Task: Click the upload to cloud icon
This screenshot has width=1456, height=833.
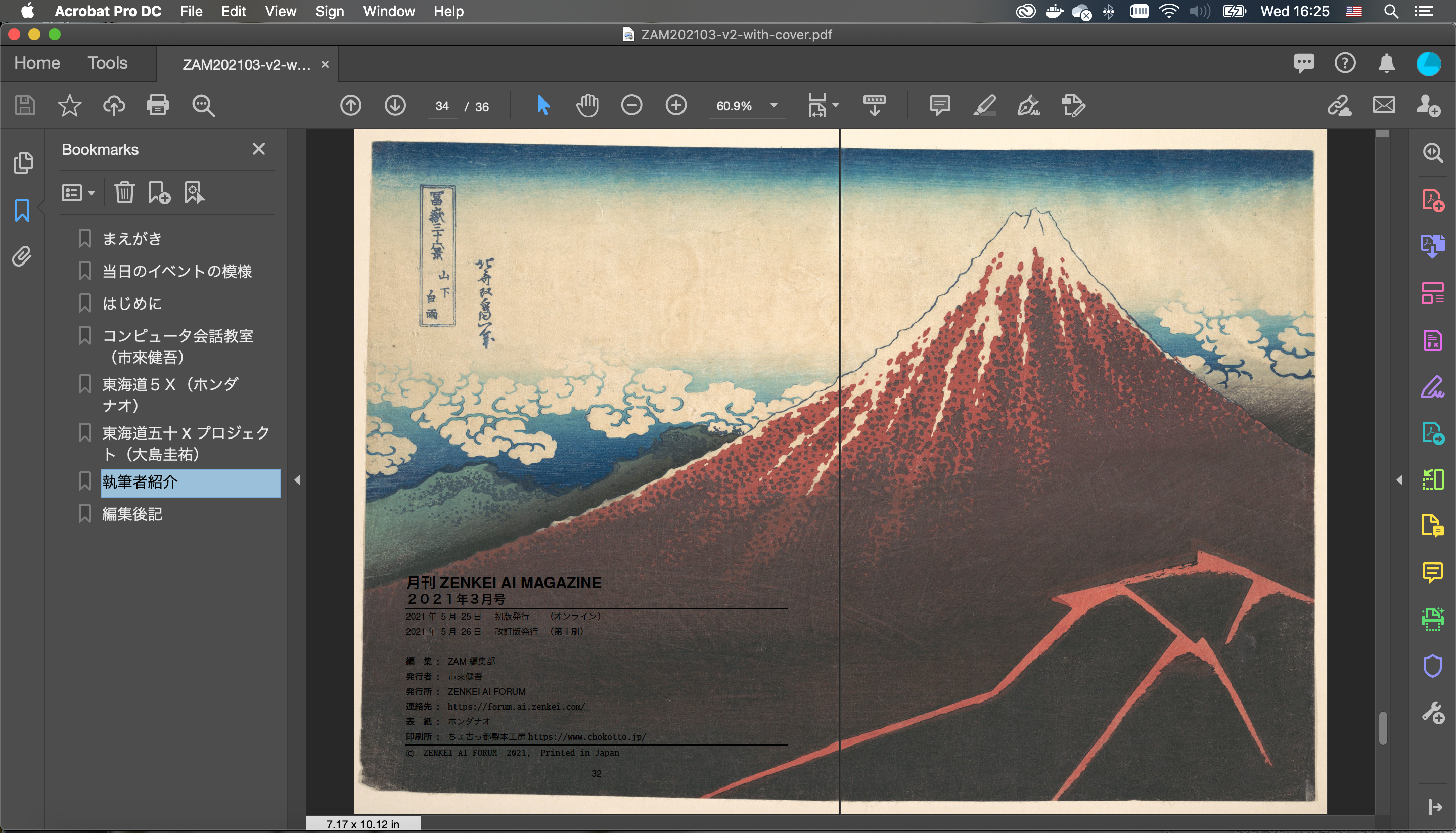Action: pos(114,106)
